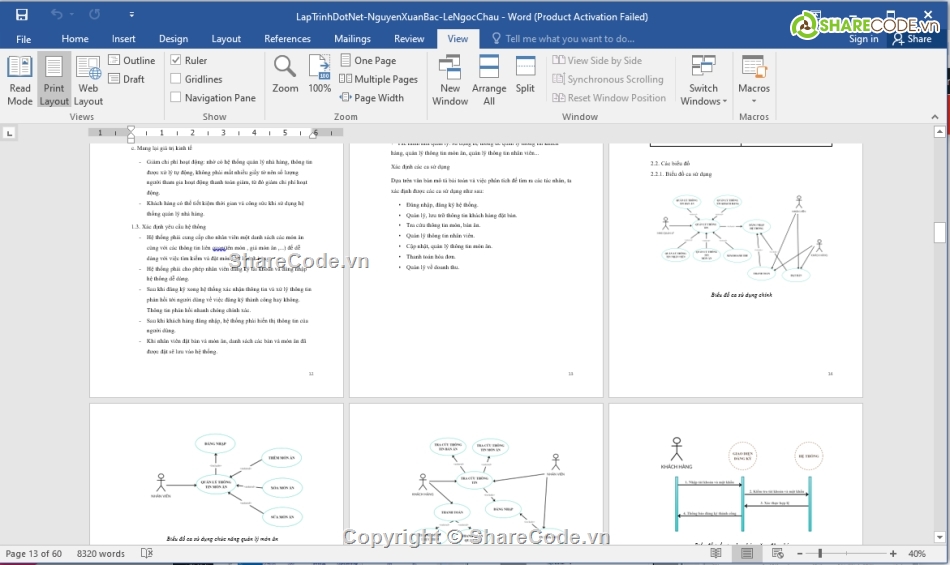Click the Sign in link
950x565 pixels.
[x=863, y=39]
